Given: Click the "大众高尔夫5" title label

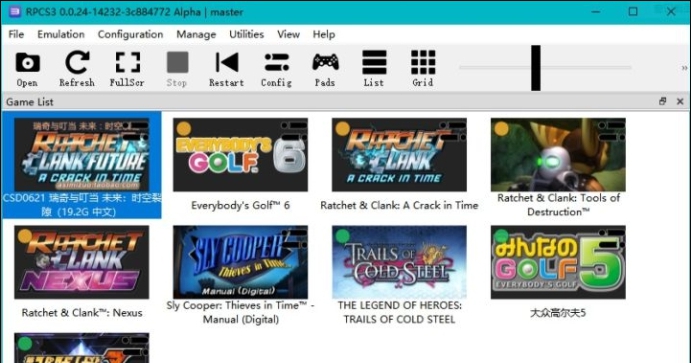Looking at the screenshot, I should [x=558, y=313].
